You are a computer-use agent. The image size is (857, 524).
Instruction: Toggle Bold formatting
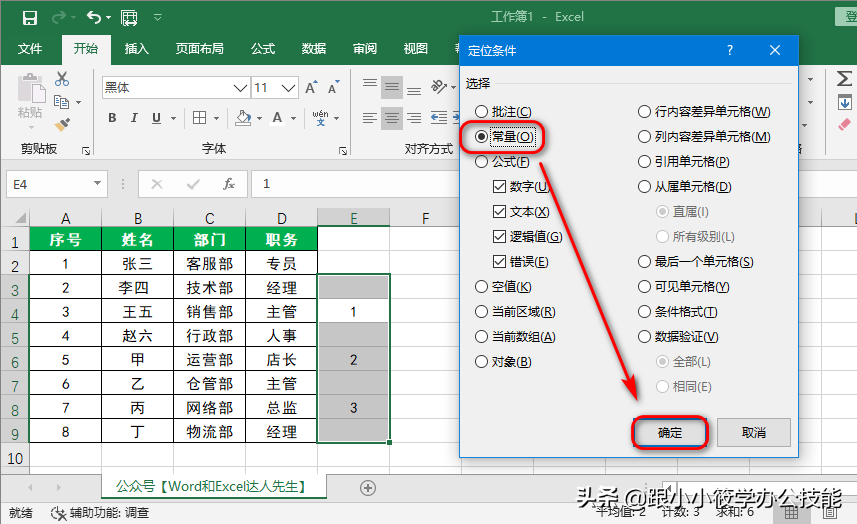pyautogui.click(x=112, y=117)
